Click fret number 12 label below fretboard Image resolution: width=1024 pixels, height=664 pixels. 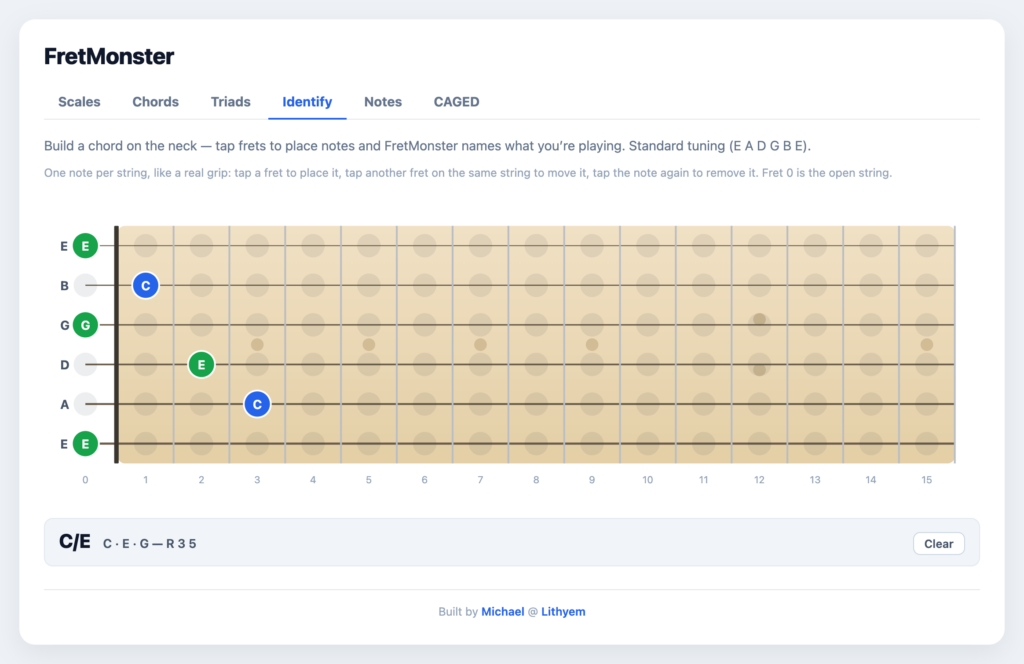[760, 480]
